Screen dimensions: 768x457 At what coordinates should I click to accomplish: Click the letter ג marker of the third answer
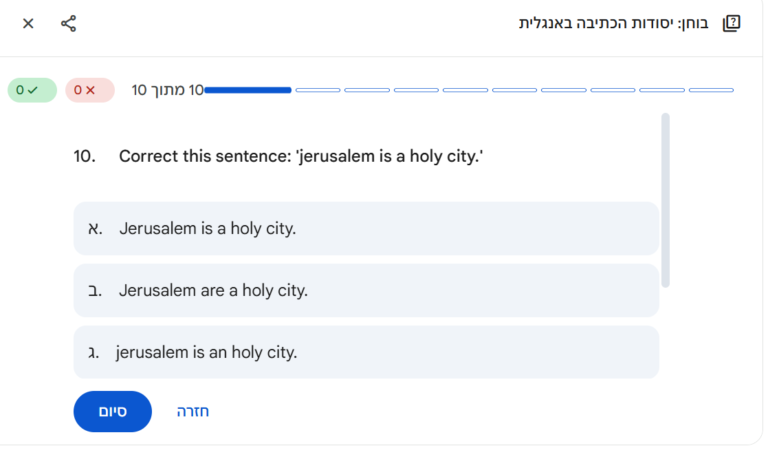click(x=93, y=352)
